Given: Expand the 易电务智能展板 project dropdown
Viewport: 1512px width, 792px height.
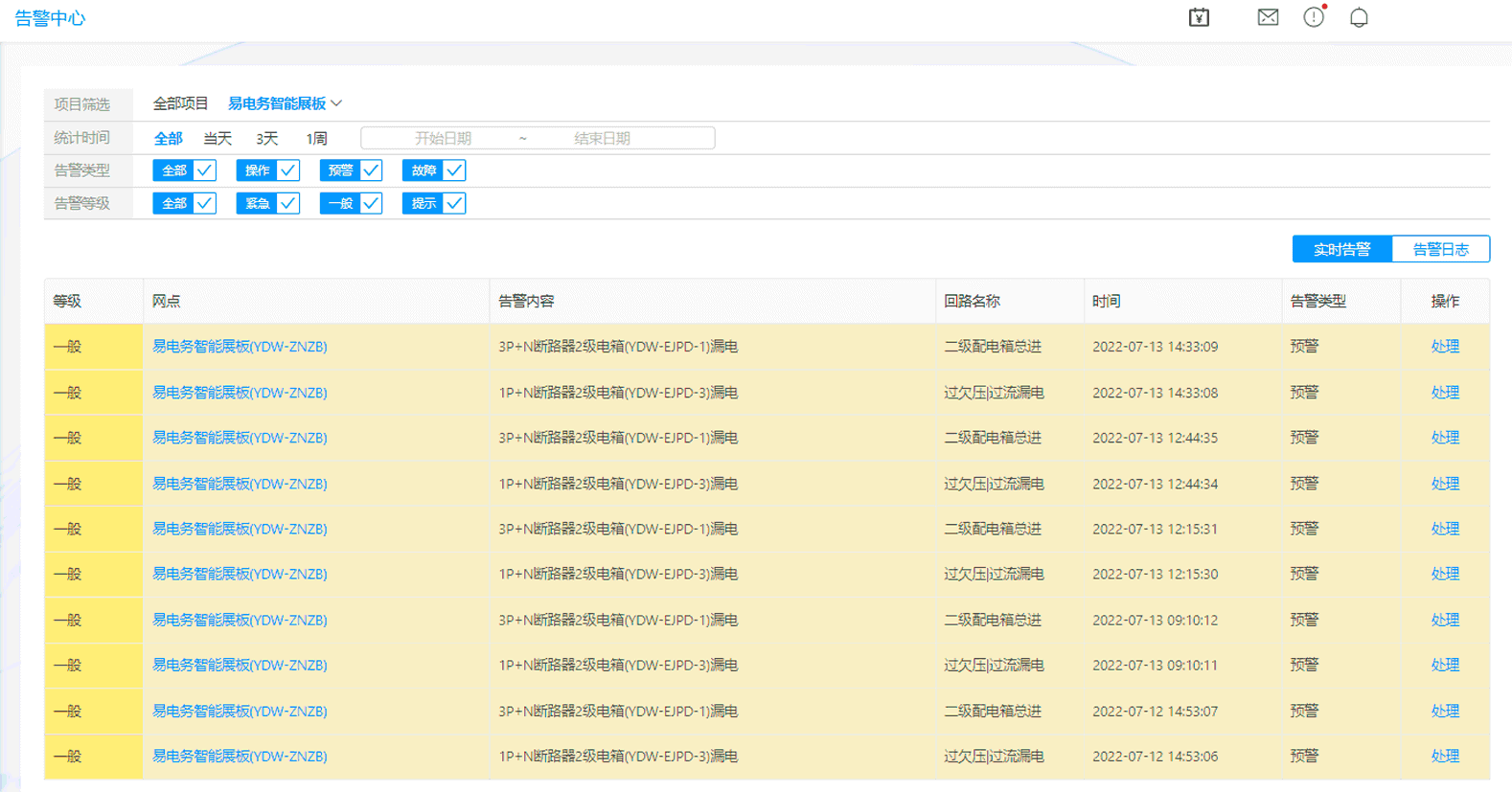Looking at the screenshot, I should (285, 103).
